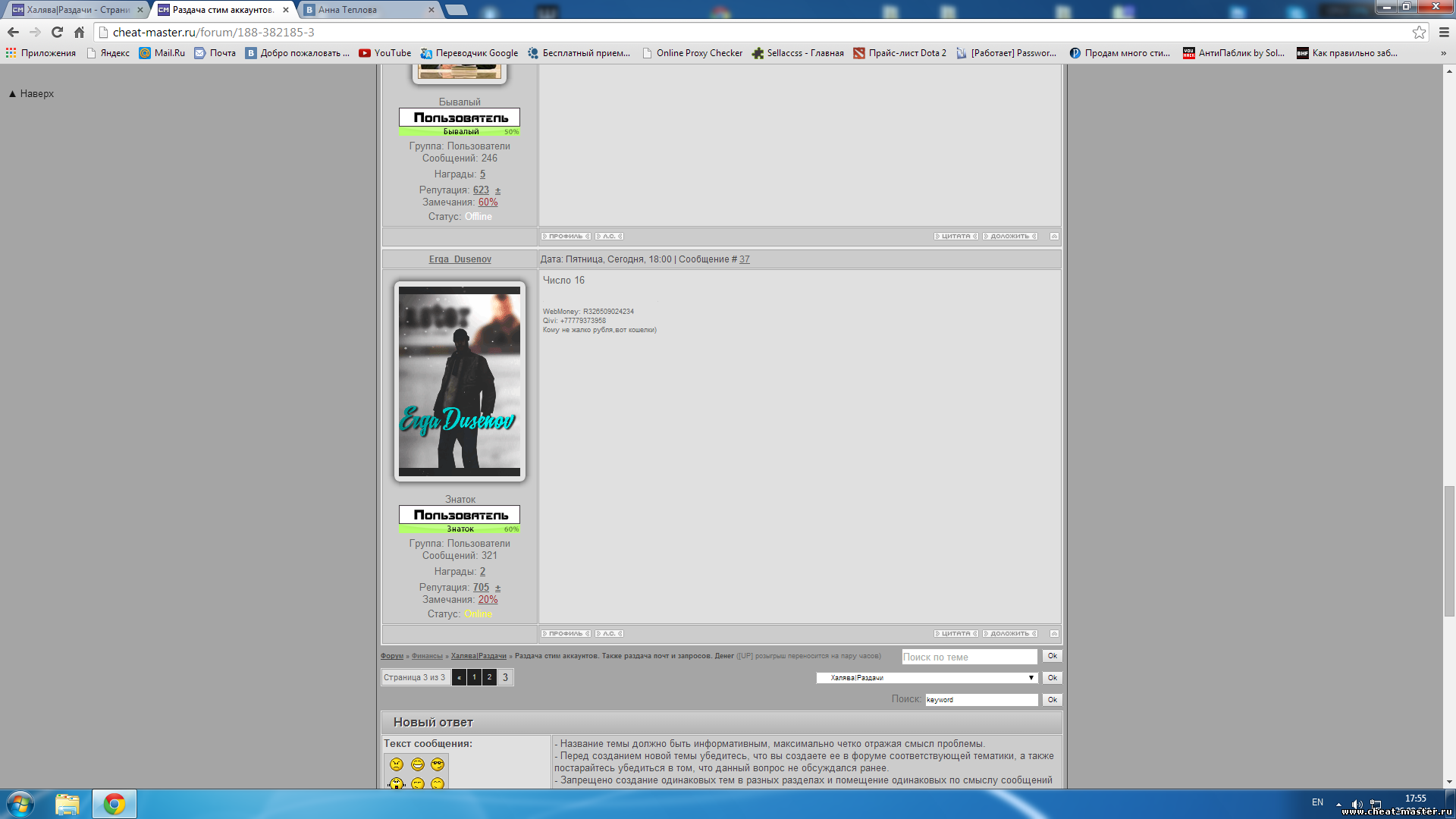This screenshot has width=1456, height=819.
Task: Go to the browser home page icon
Action: [x=79, y=32]
